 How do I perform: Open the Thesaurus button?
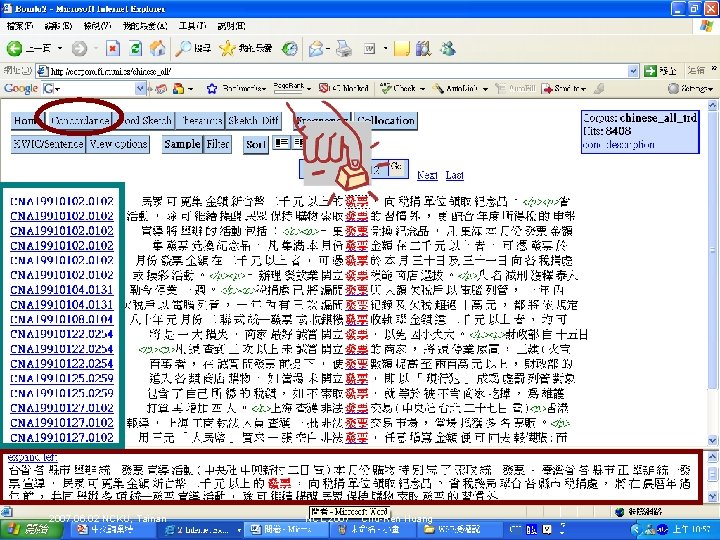pyautogui.click(x=201, y=121)
